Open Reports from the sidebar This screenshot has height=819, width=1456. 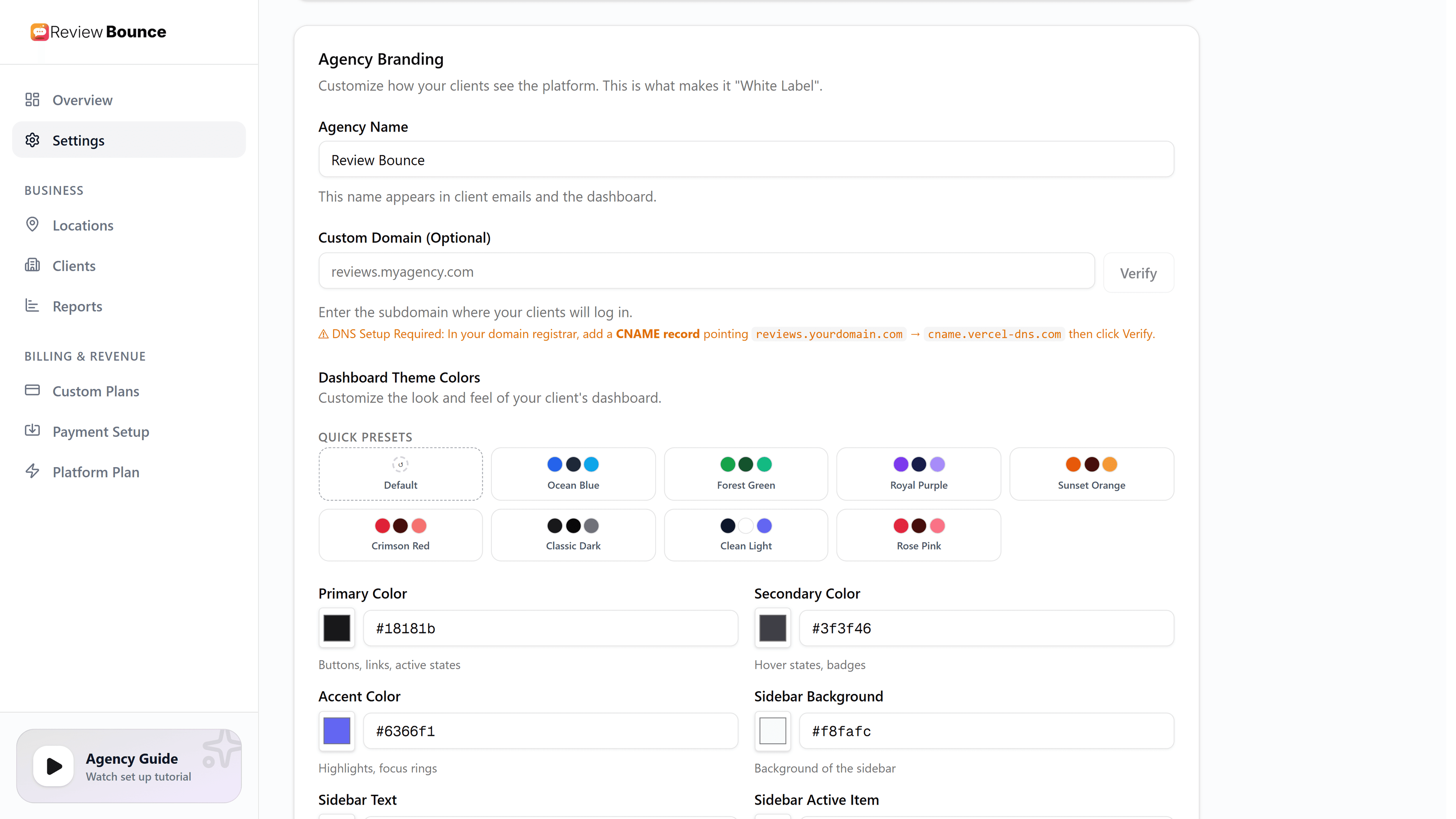[129, 306]
